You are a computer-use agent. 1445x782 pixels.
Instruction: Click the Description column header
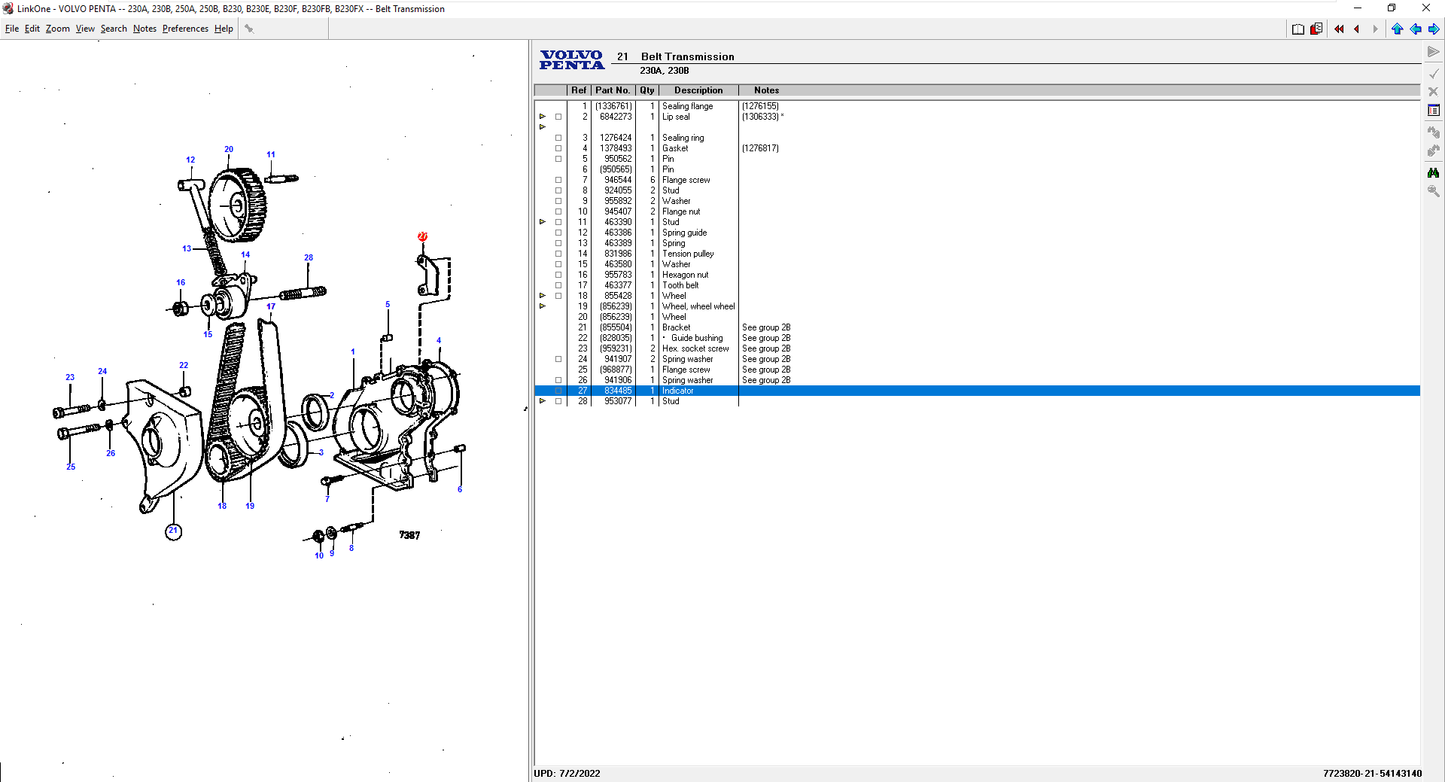pos(698,91)
